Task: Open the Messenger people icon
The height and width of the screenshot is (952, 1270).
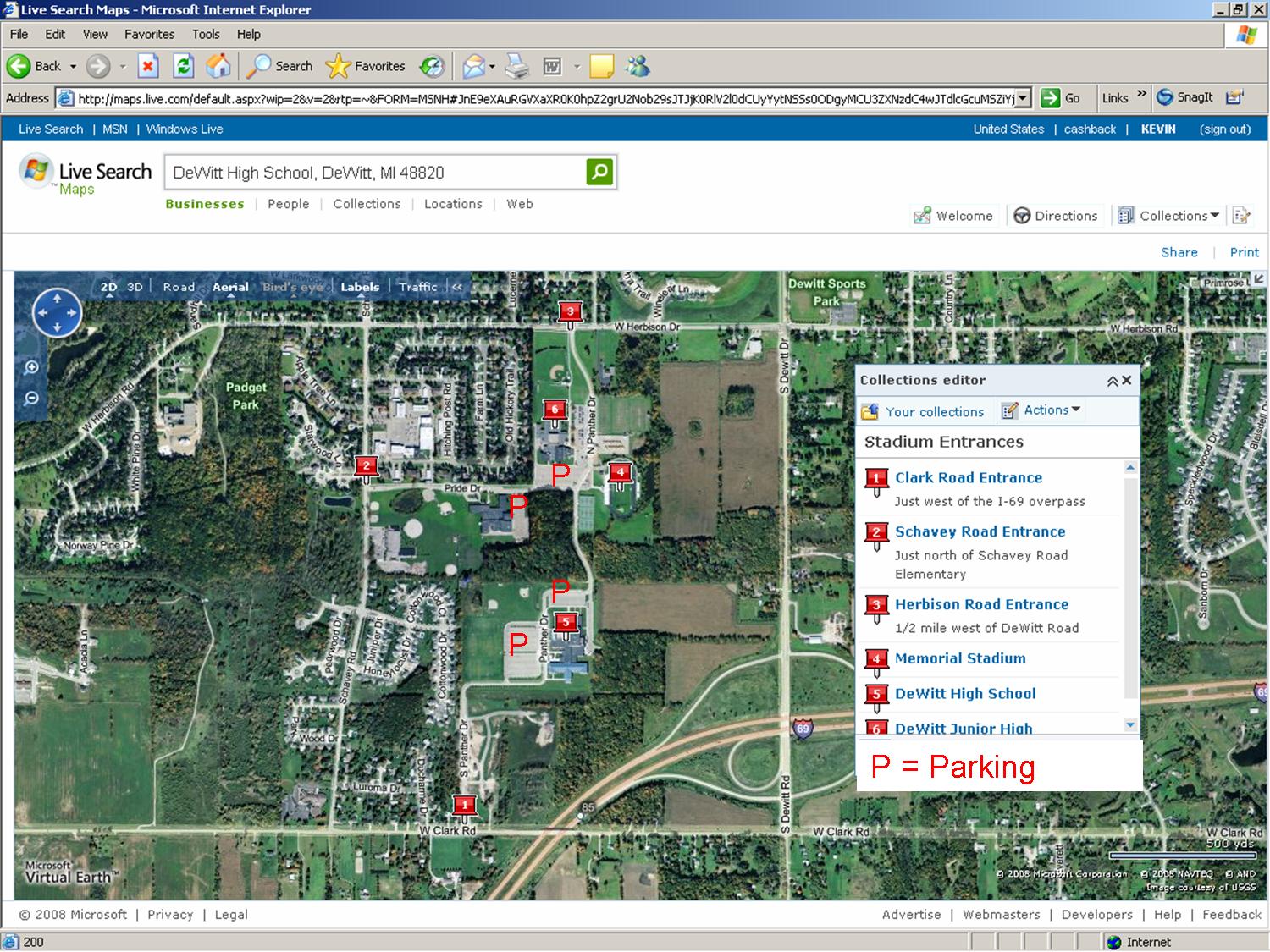Action: pyautogui.click(x=638, y=66)
